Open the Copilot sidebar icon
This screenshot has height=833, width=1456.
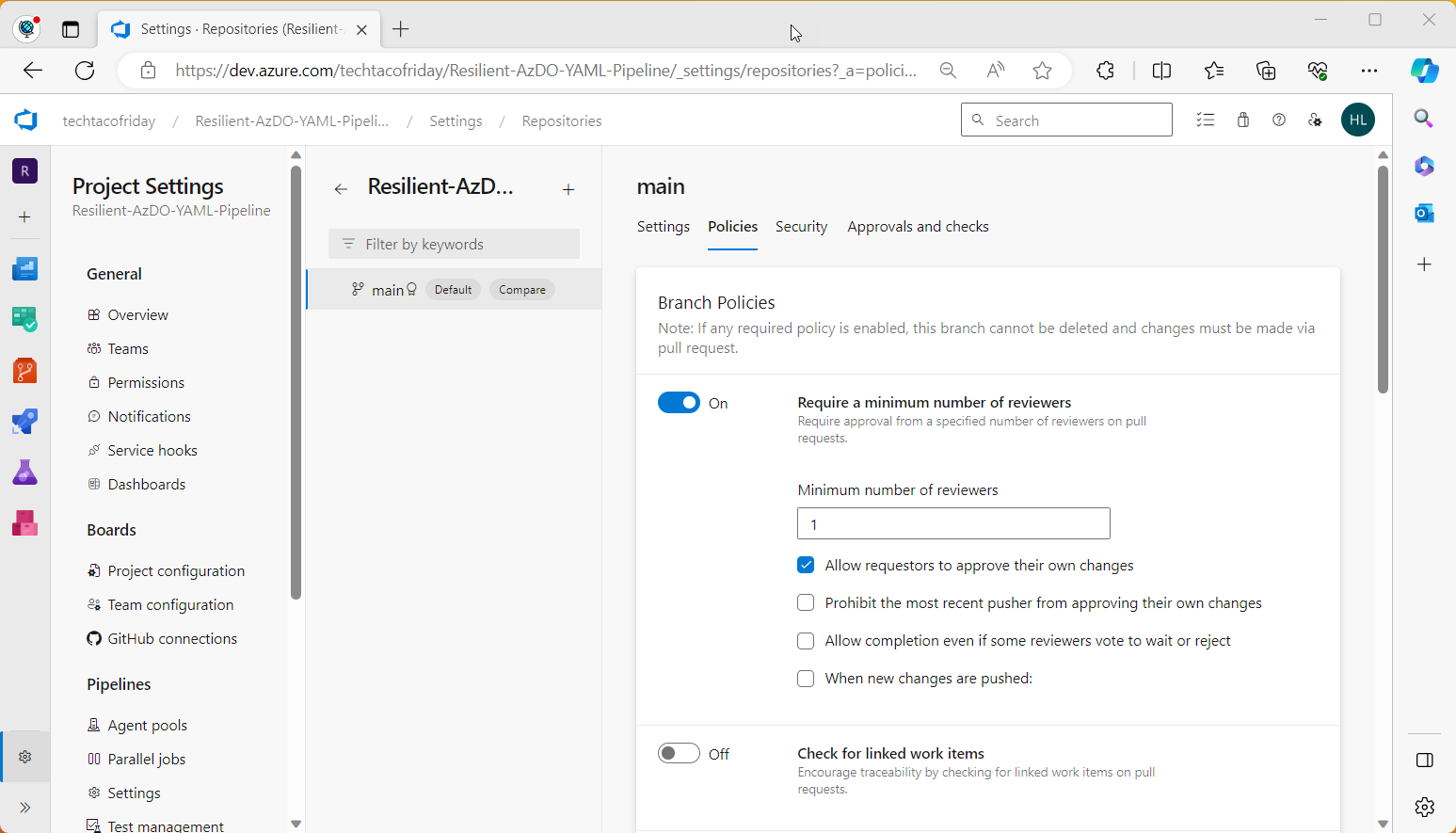tap(1425, 71)
